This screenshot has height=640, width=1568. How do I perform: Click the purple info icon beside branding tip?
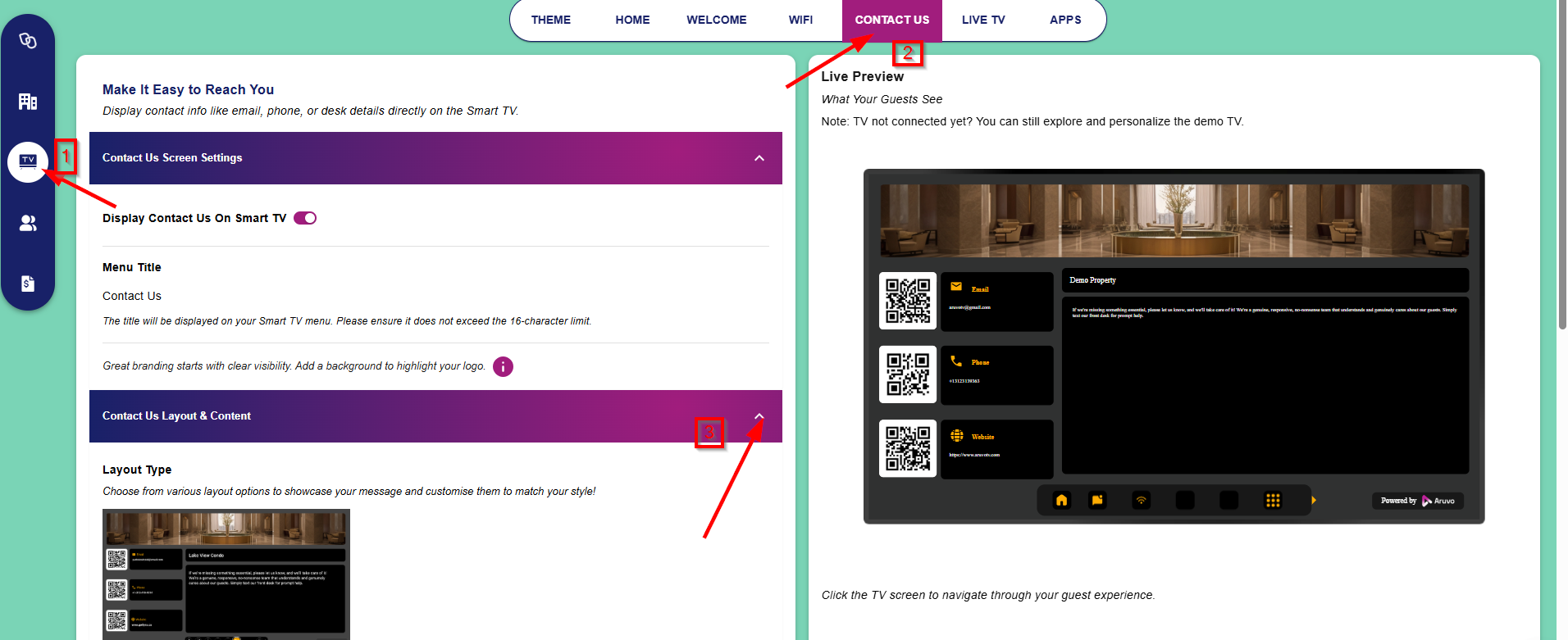tap(503, 366)
